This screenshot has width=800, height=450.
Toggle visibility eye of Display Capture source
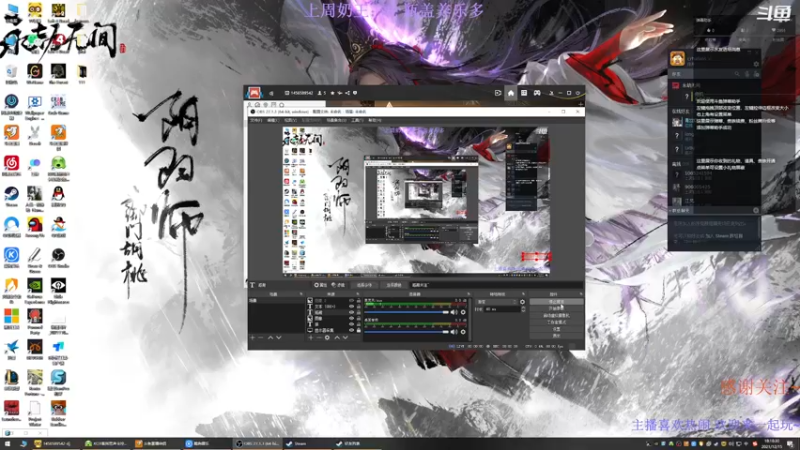click(352, 330)
